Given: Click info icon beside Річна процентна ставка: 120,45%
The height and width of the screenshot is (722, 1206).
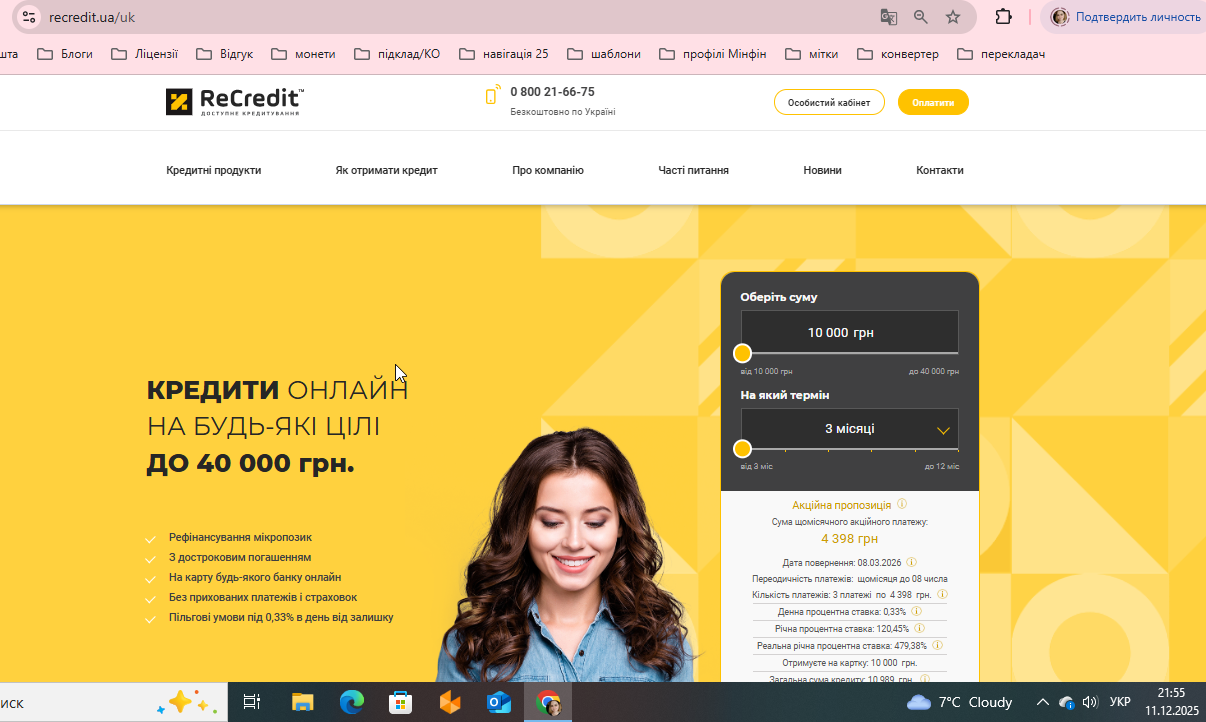Looking at the screenshot, I should coord(919,628).
